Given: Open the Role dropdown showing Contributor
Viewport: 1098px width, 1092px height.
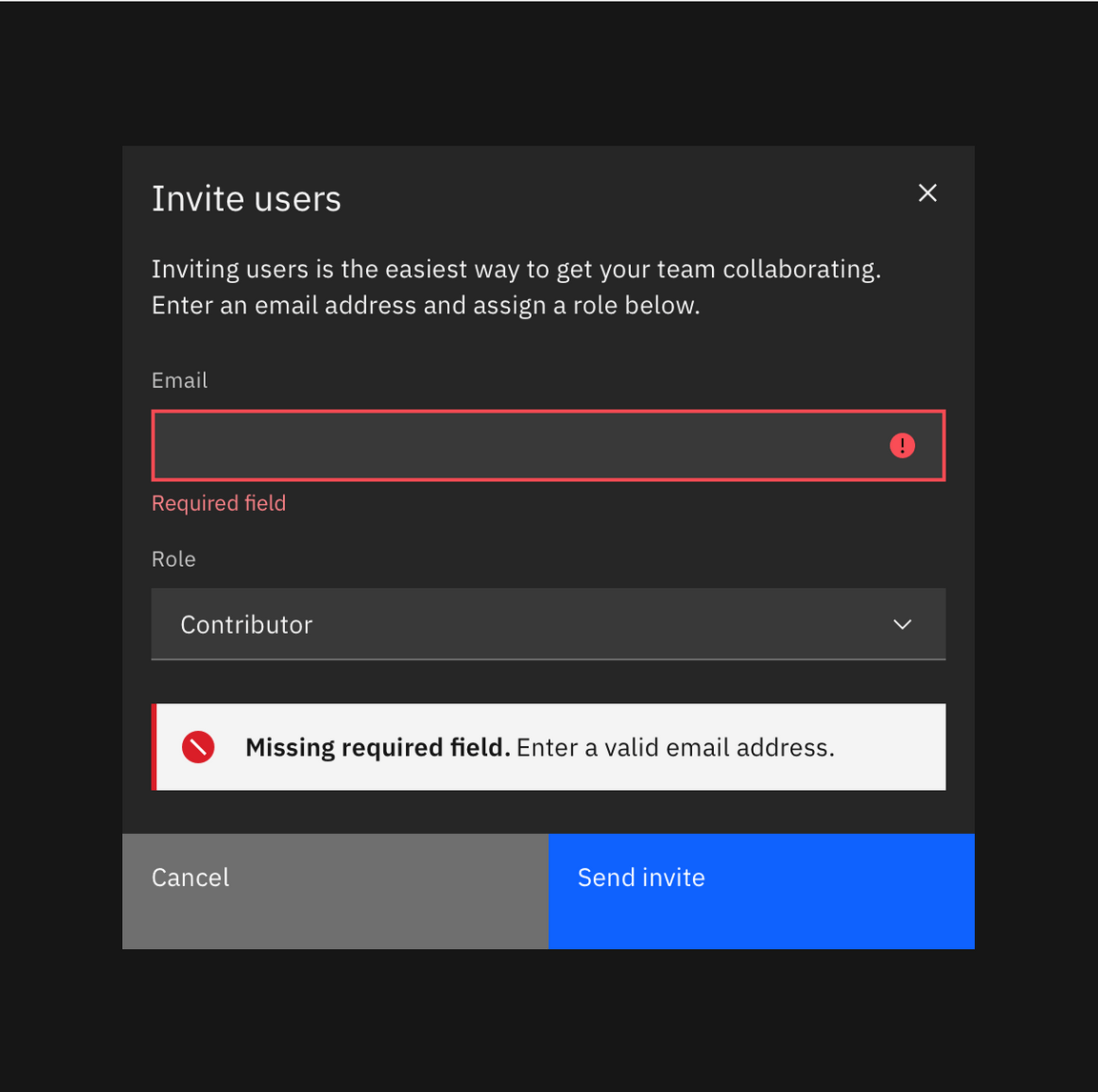Looking at the screenshot, I should tap(548, 624).
